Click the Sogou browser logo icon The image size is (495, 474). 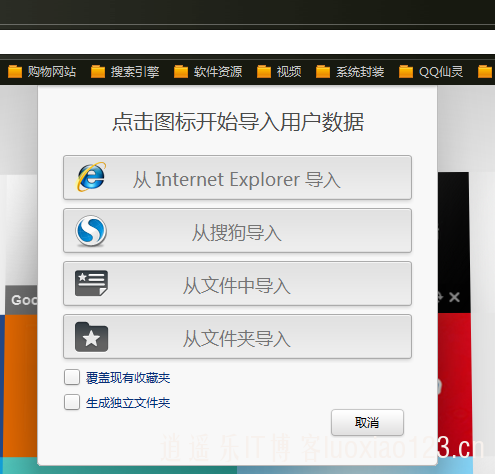[91, 231]
